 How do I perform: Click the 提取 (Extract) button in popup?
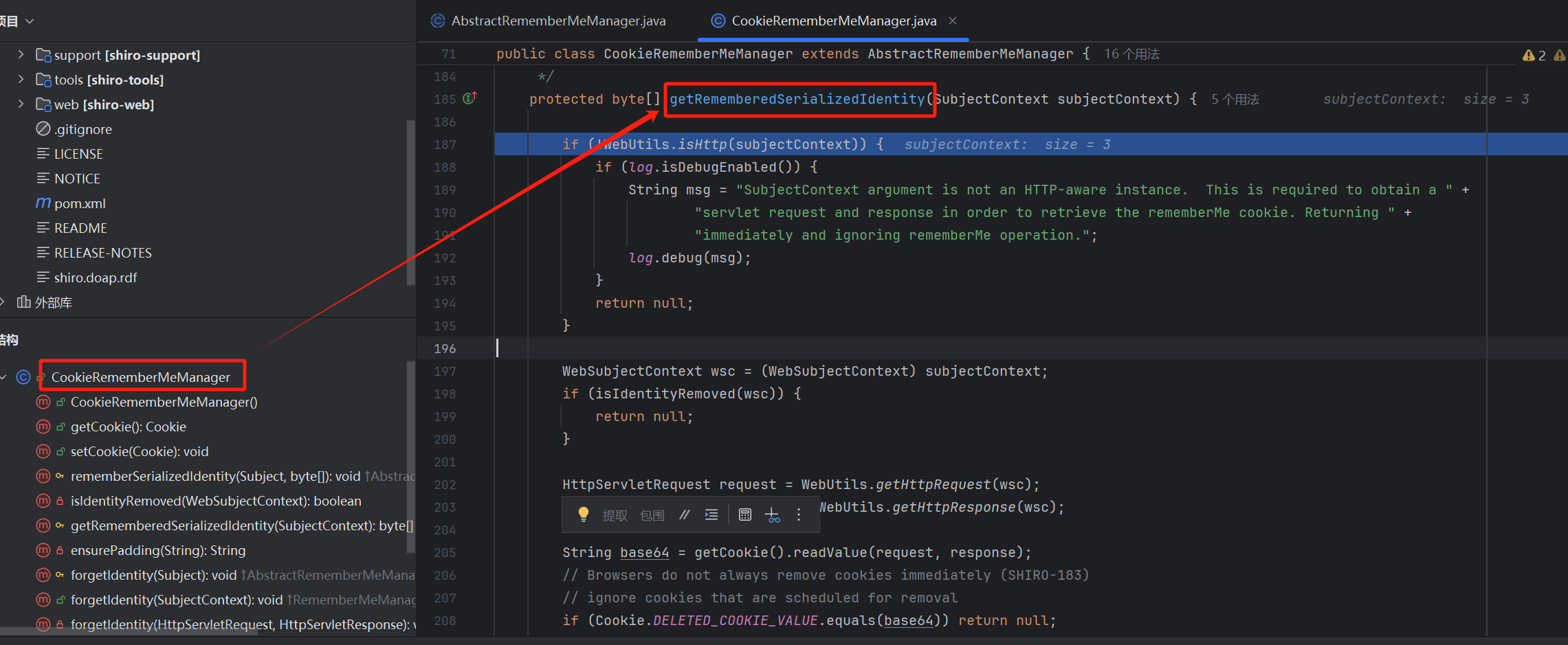[x=615, y=515]
